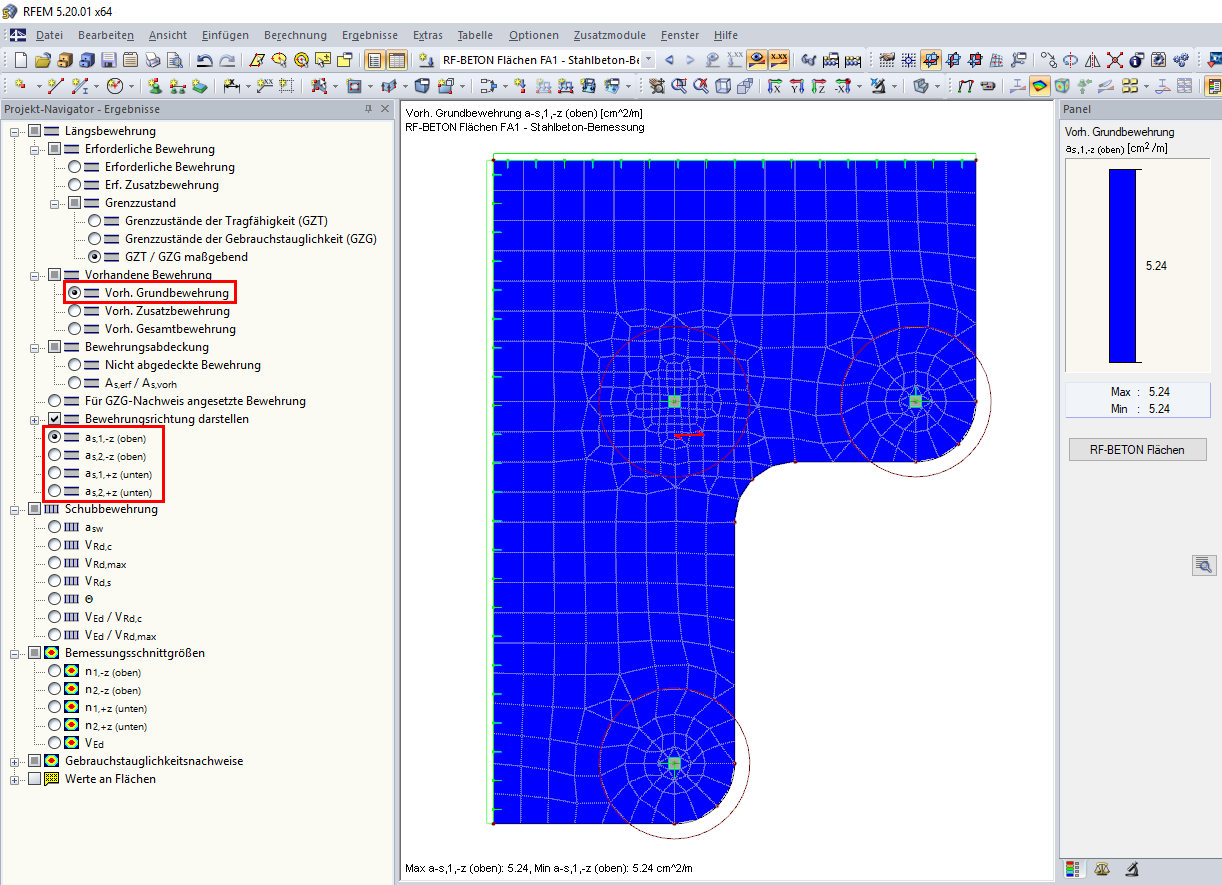This screenshot has height=885, width=1222.
Task: Toggle the colored isosurface results icon
Action: 1040,86
